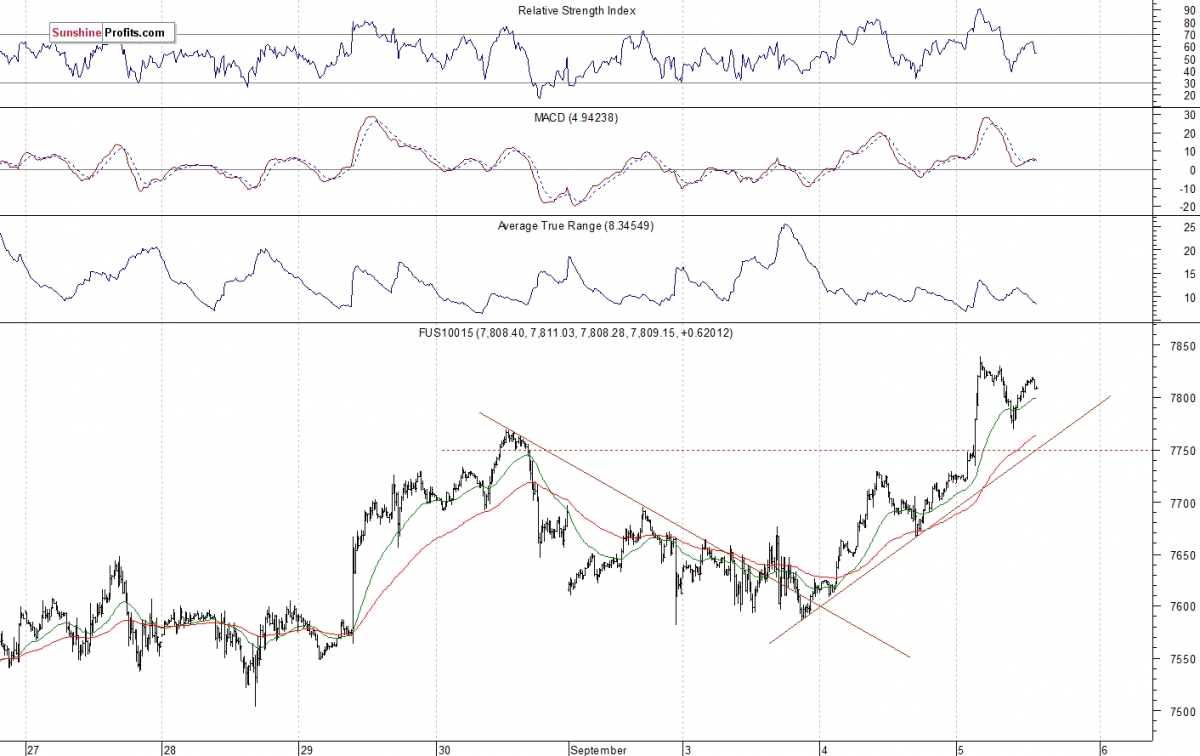Select the 25 level on ATR axis

point(1161,228)
